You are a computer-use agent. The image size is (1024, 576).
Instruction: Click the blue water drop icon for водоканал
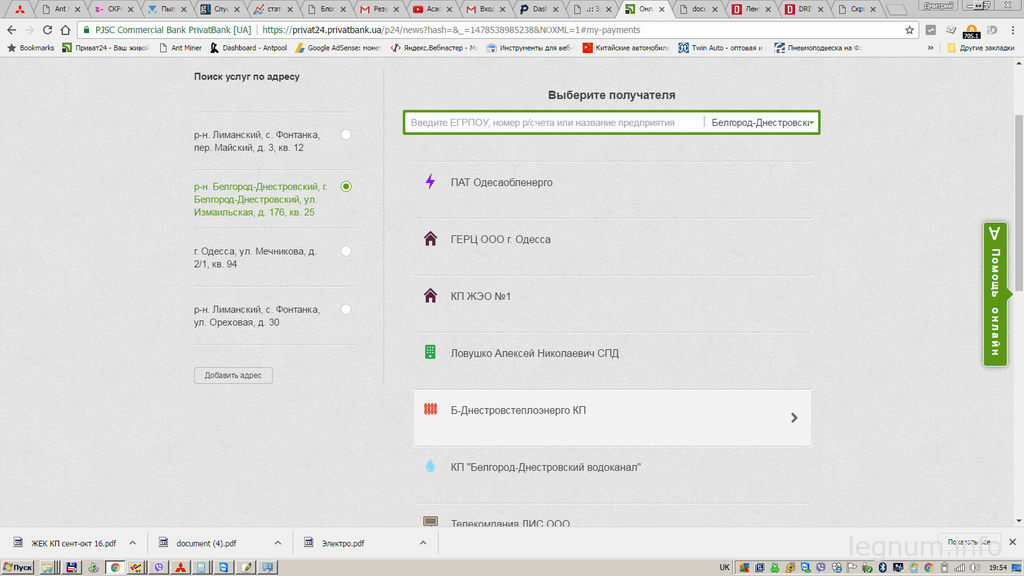click(x=430, y=466)
